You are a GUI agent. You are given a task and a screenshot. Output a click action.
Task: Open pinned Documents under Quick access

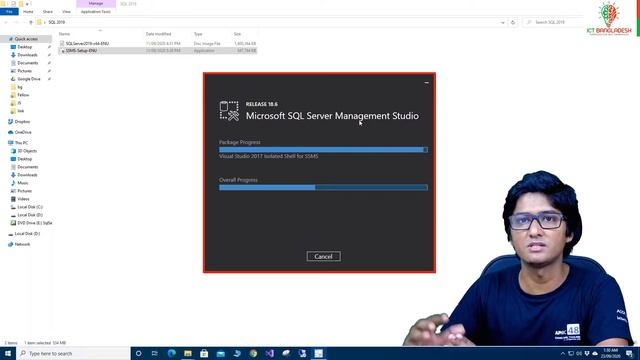click(27, 63)
